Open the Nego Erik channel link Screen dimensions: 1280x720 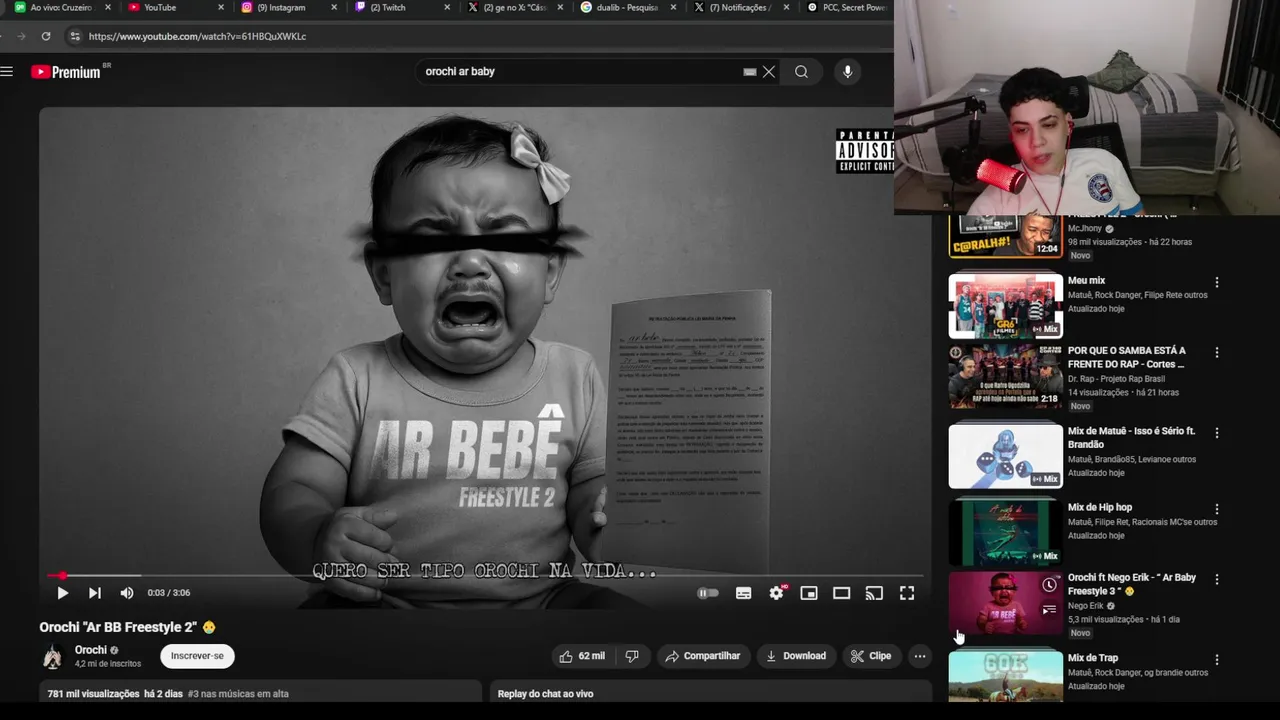[x=1086, y=606]
